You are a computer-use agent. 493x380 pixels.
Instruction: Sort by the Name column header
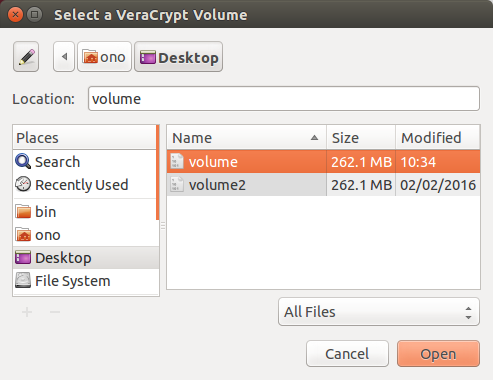coord(246,137)
